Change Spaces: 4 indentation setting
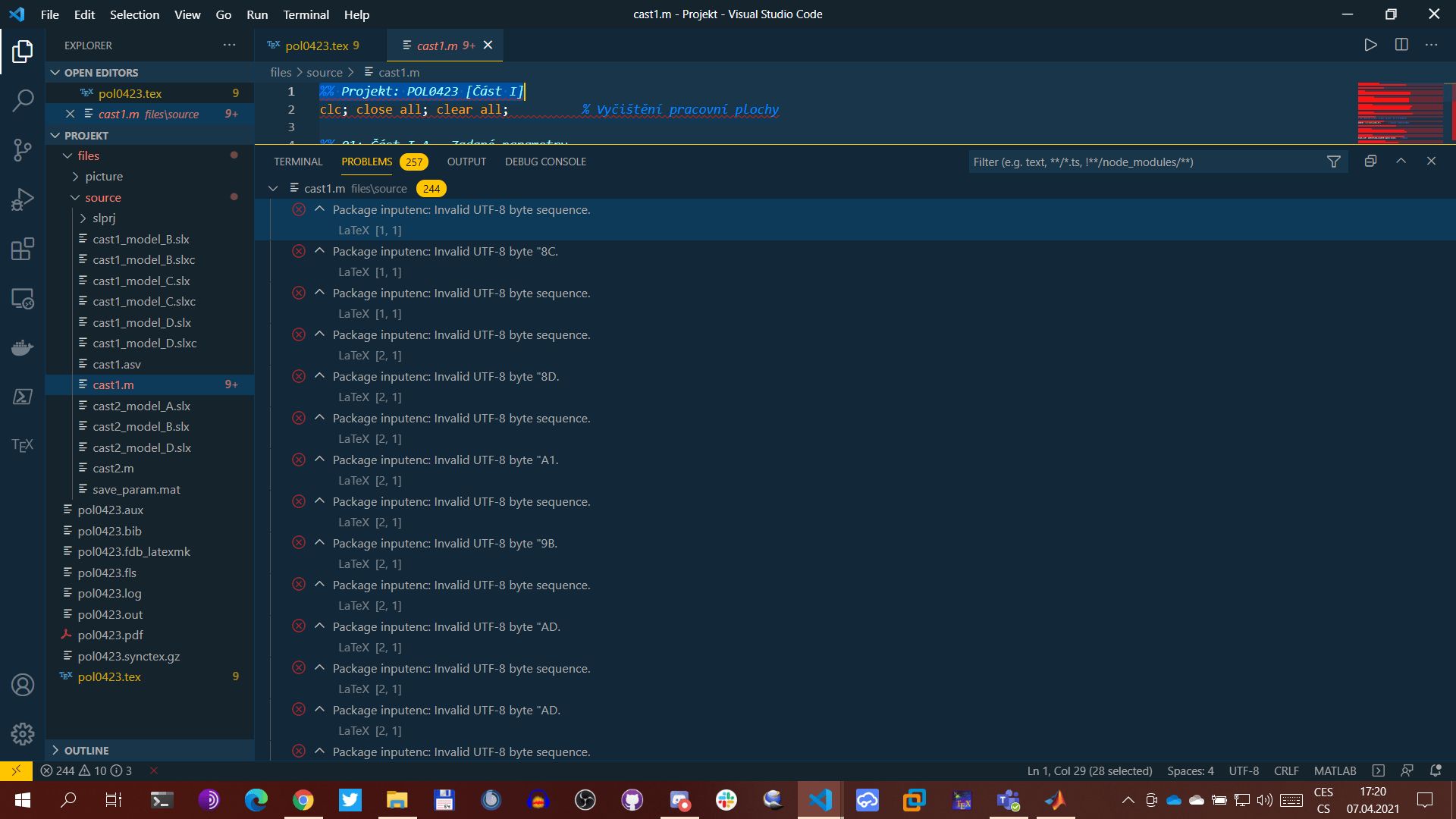Viewport: 1456px width, 819px height. (1190, 770)
